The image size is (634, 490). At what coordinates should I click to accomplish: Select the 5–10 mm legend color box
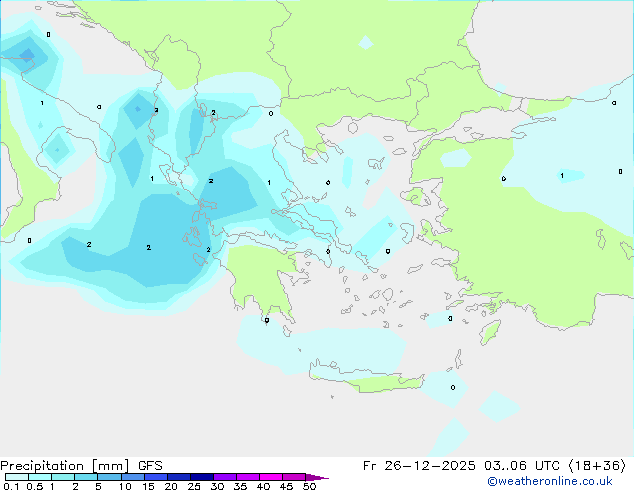[x=109, y=477]
